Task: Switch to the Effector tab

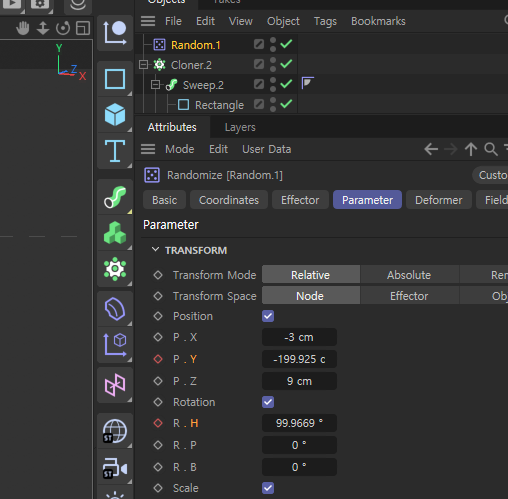Action: [x=300, y=200]
